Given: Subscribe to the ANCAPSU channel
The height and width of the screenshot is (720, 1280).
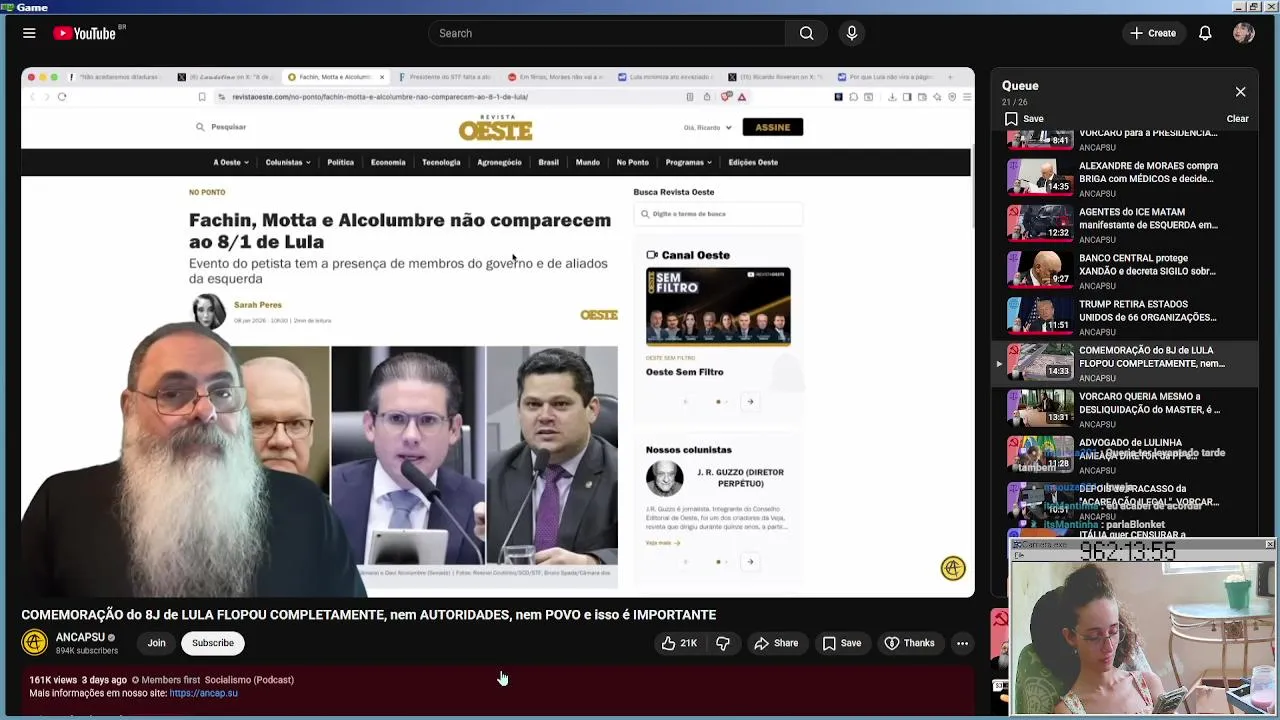Looking at the screenshot, I should click(x=213, y=643).
